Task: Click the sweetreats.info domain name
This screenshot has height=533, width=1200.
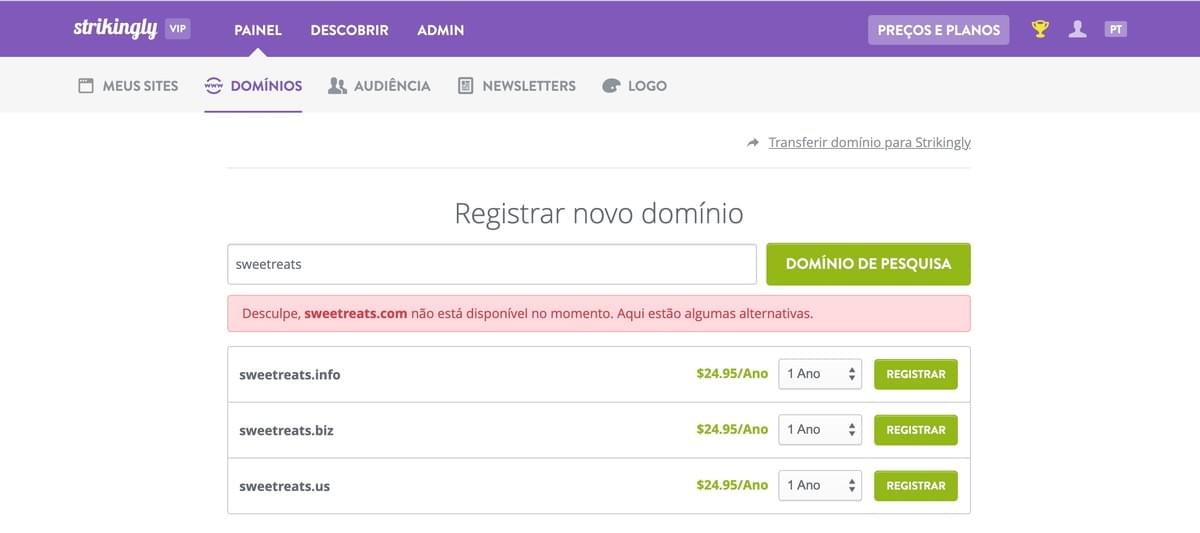Action: pos(290,375)
